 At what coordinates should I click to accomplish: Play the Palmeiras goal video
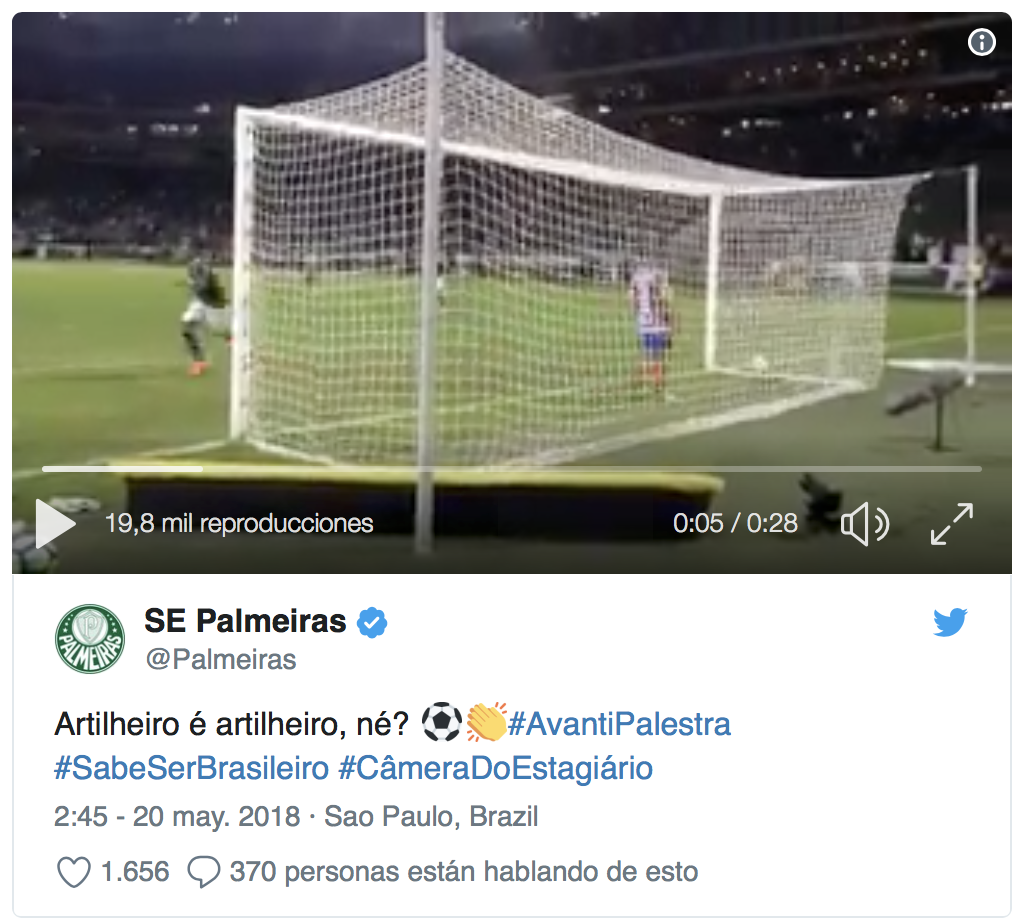coord(56,524)
